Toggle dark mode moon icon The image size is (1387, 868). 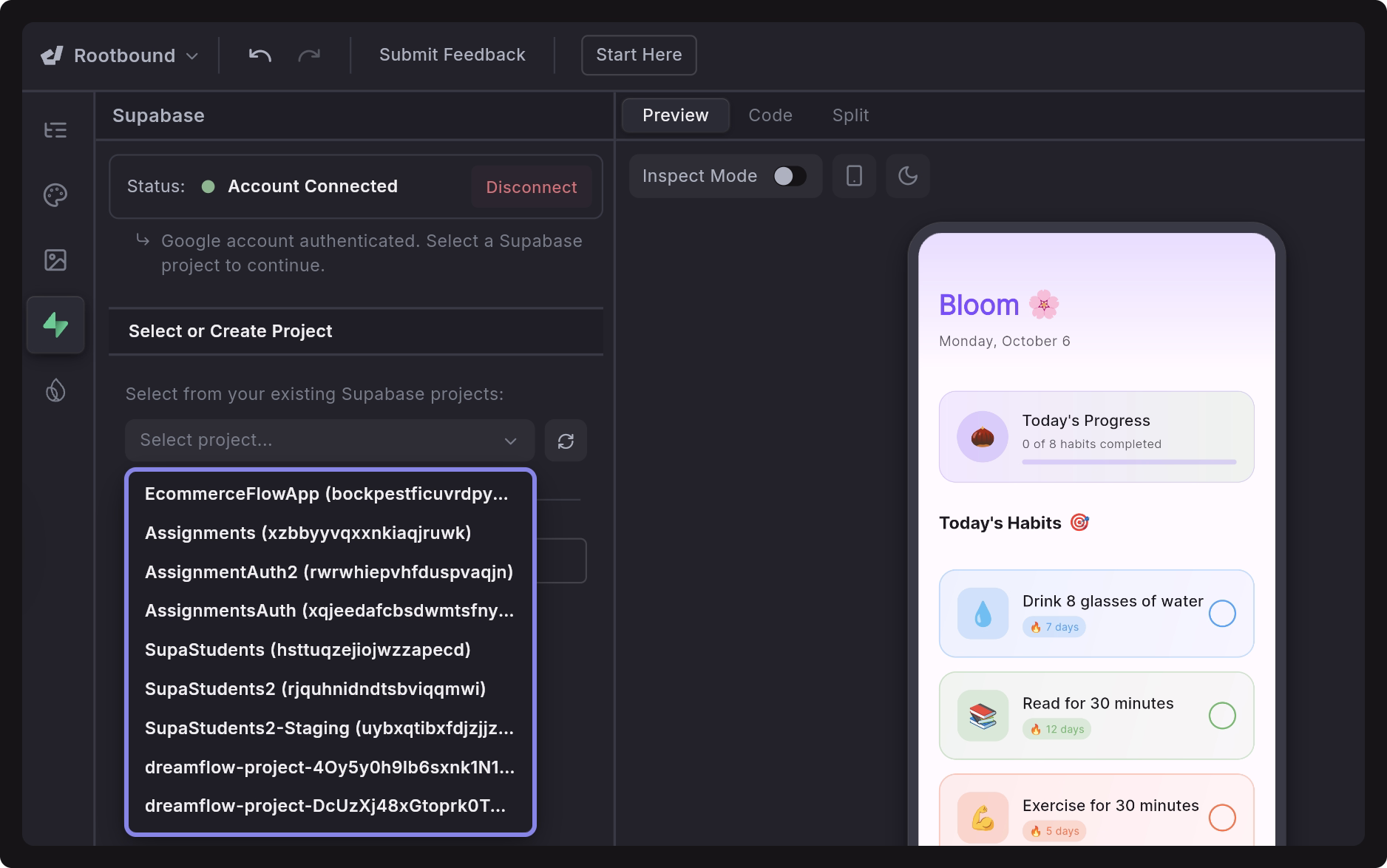coord(907,176)
